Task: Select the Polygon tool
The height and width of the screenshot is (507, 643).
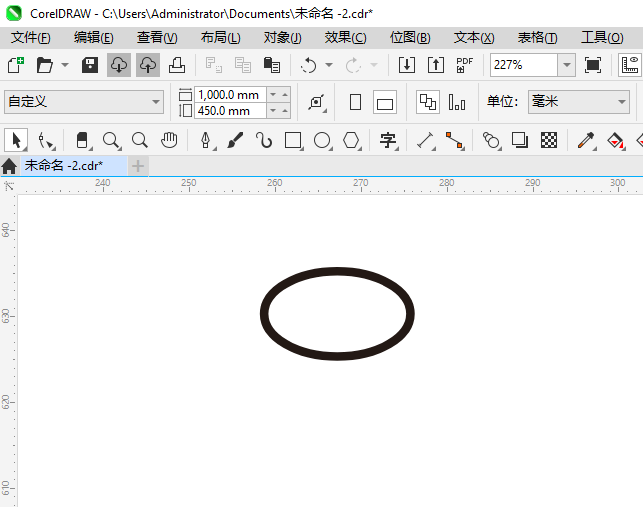Action: pos(352,140)
